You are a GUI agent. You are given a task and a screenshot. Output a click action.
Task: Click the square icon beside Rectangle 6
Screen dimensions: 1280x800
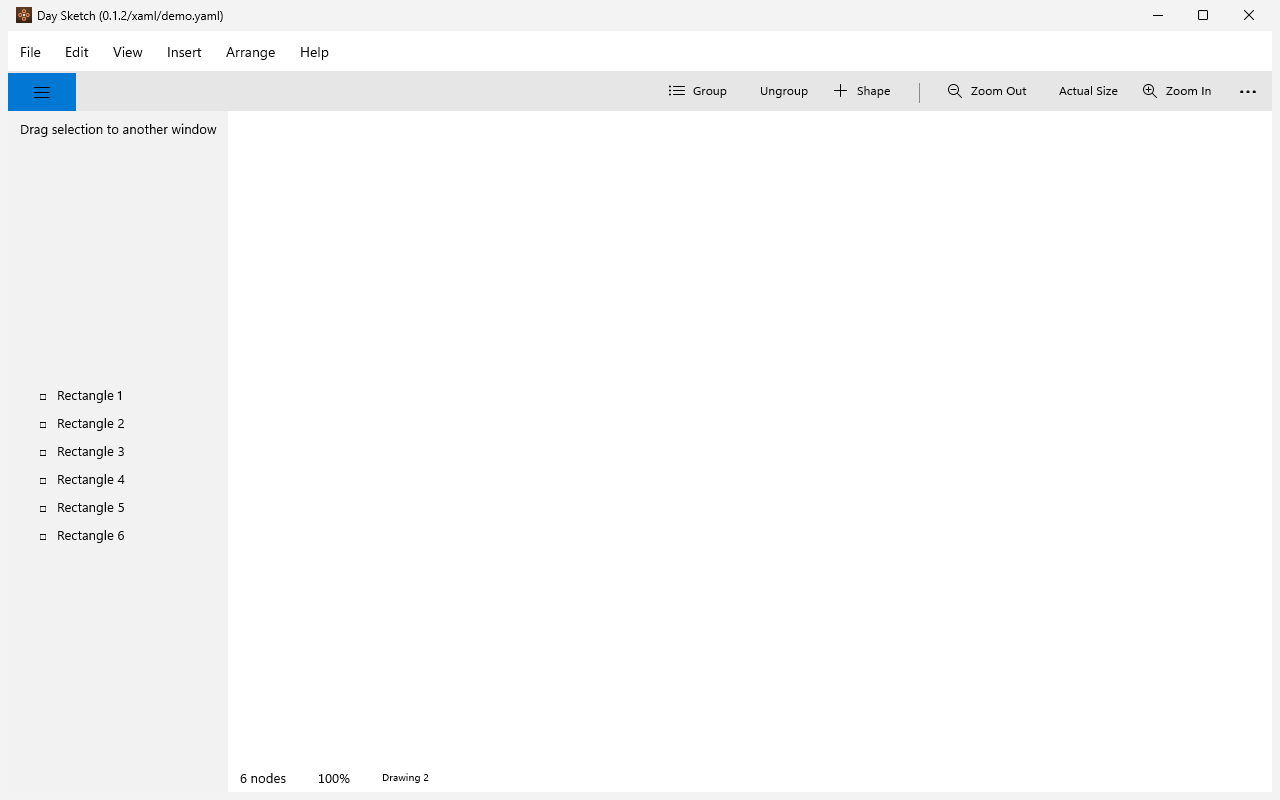(x=43, y=537)
